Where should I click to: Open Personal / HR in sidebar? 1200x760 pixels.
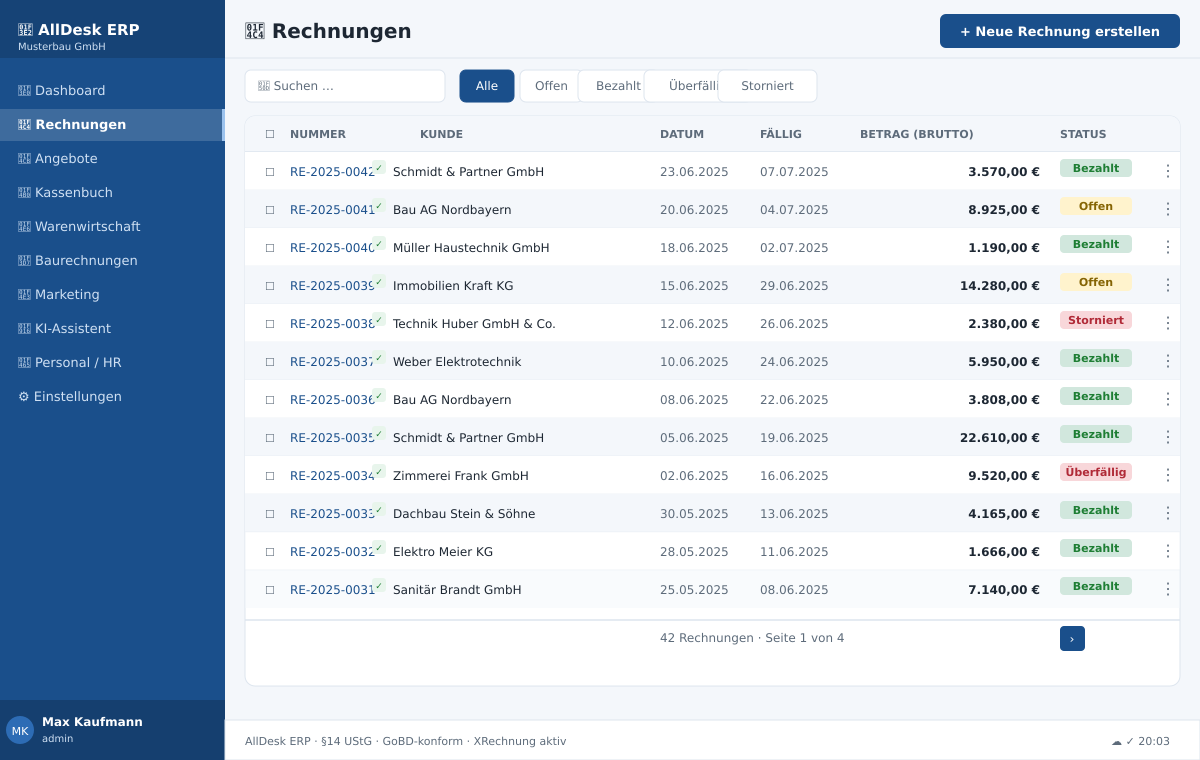point(112,362)
